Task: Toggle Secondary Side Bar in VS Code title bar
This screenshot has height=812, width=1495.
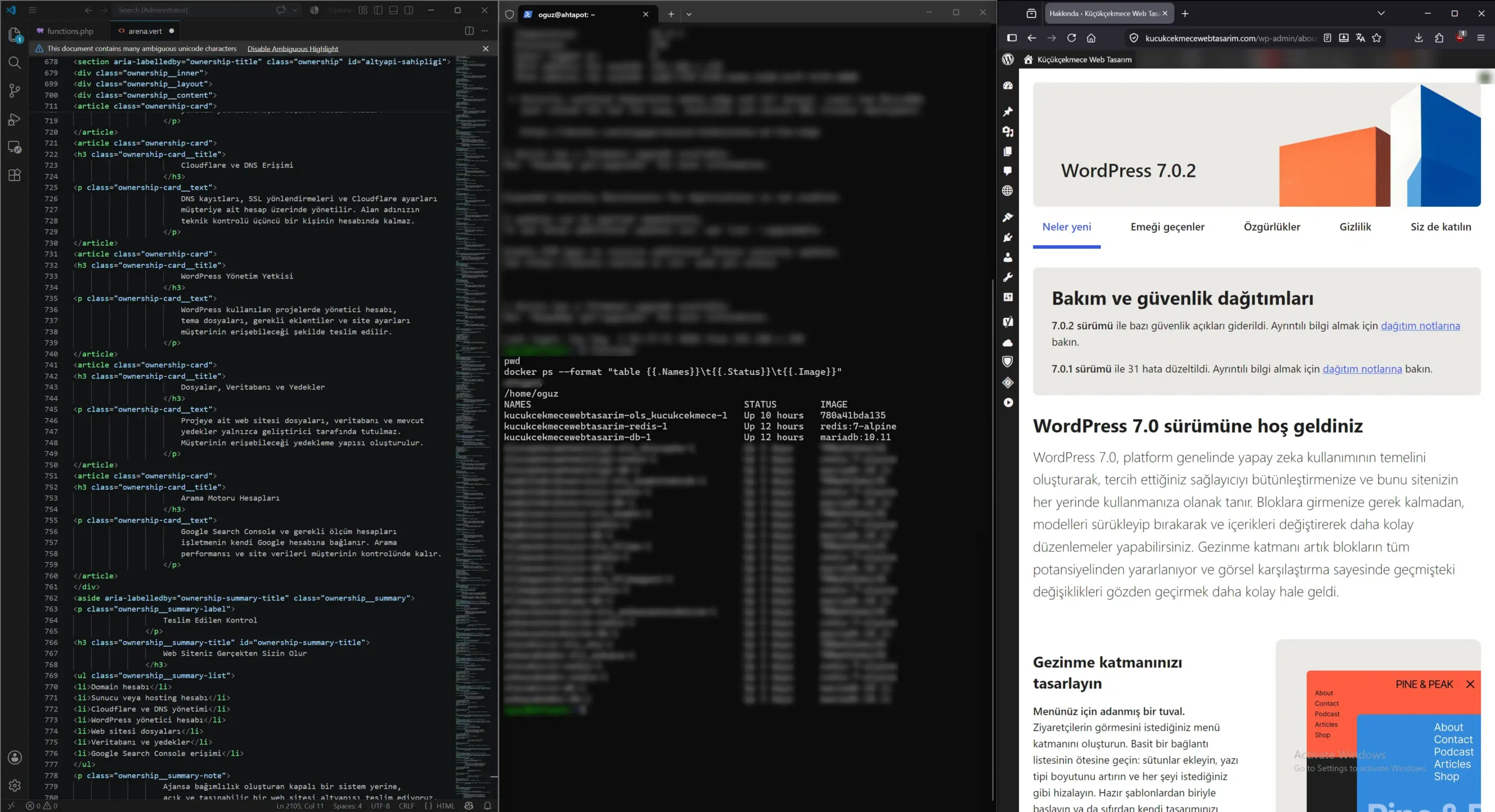Action: (409, 11)
